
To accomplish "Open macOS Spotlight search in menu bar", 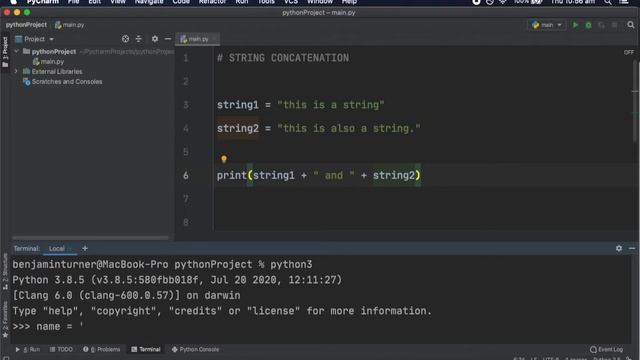I will [x=608, y=2].
